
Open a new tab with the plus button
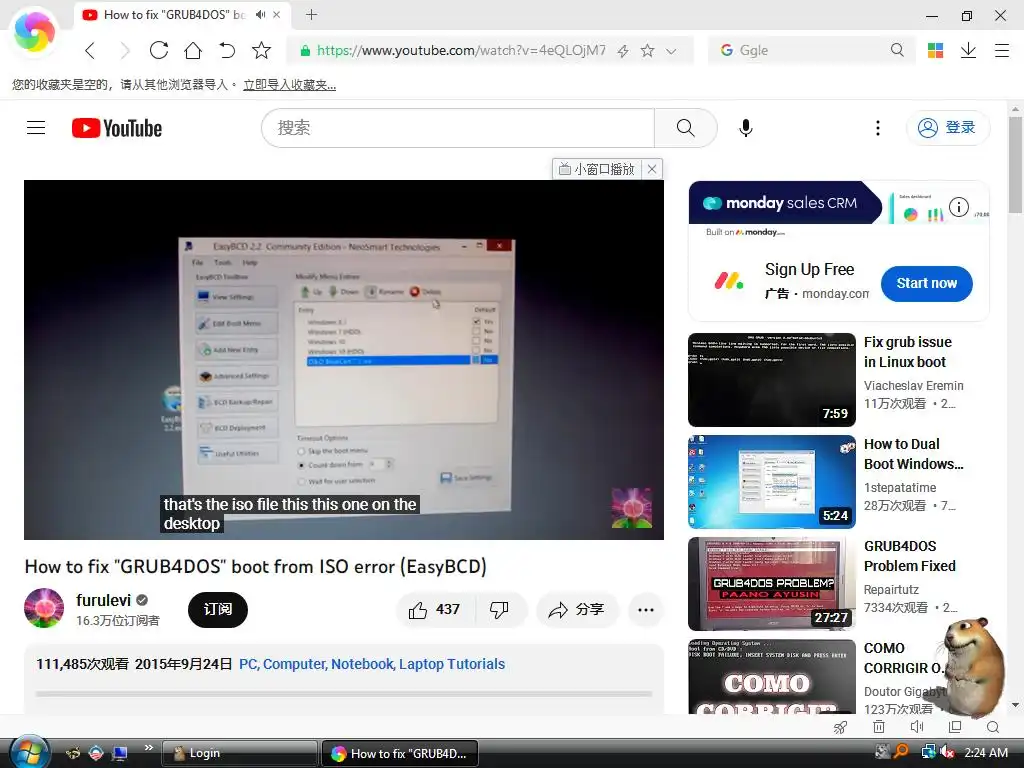312,14
